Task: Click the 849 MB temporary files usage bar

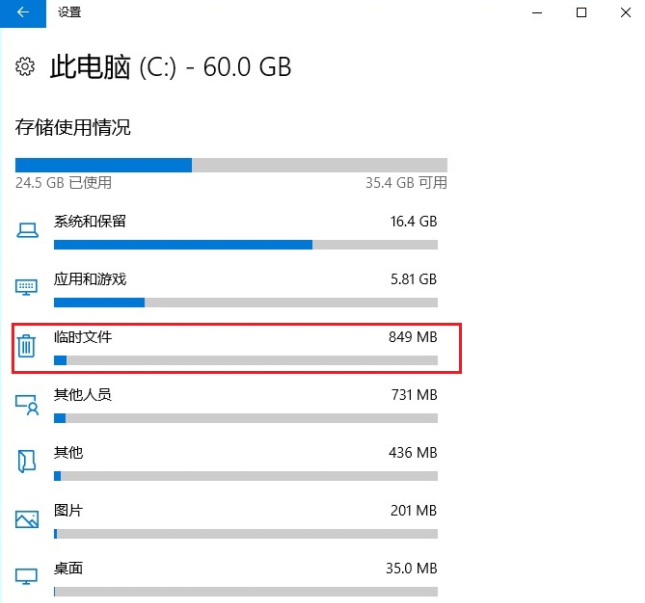Action: [x=245, y=360]
